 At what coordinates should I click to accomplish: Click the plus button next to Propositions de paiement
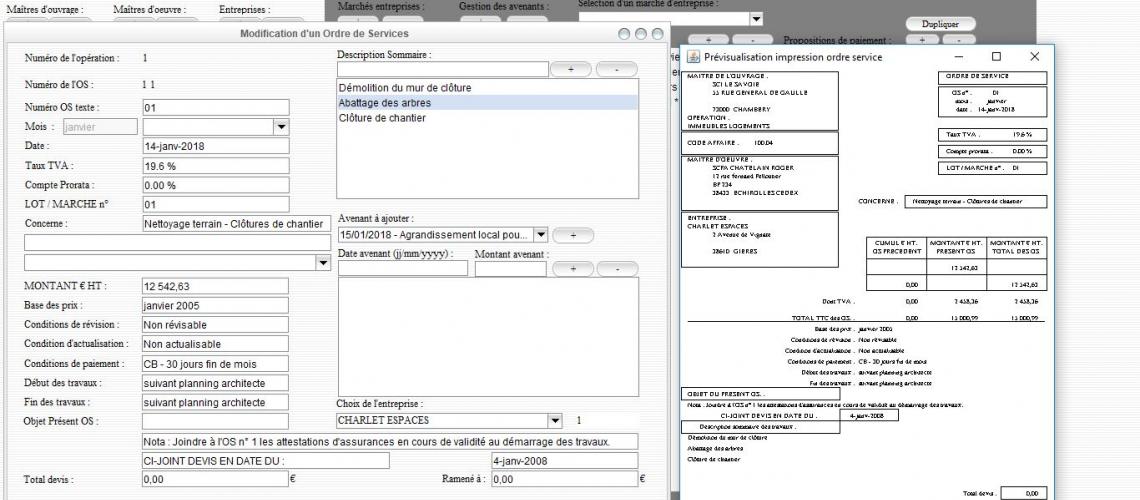[922, 41]
